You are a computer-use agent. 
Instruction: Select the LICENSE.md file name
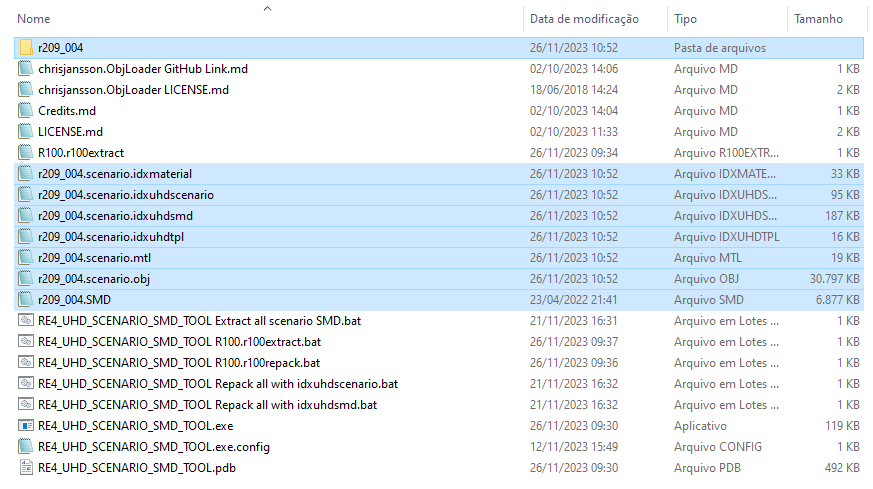(70, 132)
